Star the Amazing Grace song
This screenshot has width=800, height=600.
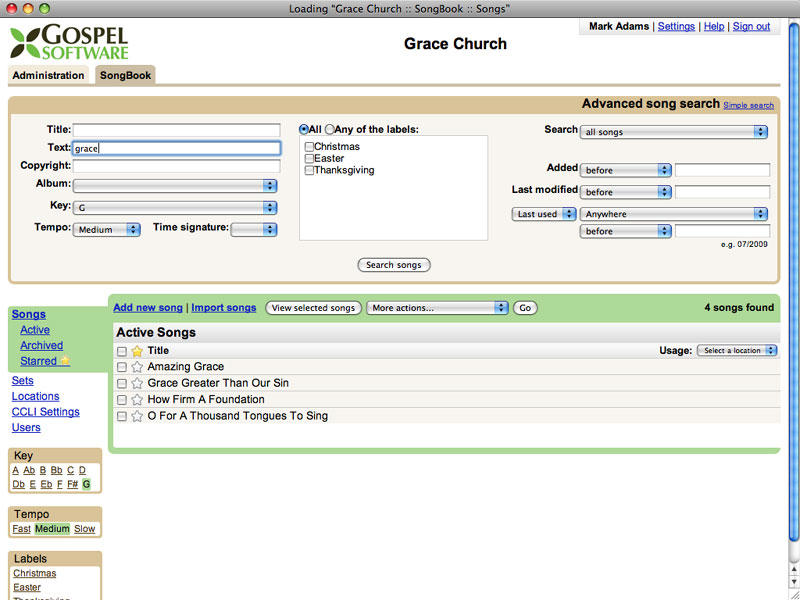(137, 367)
